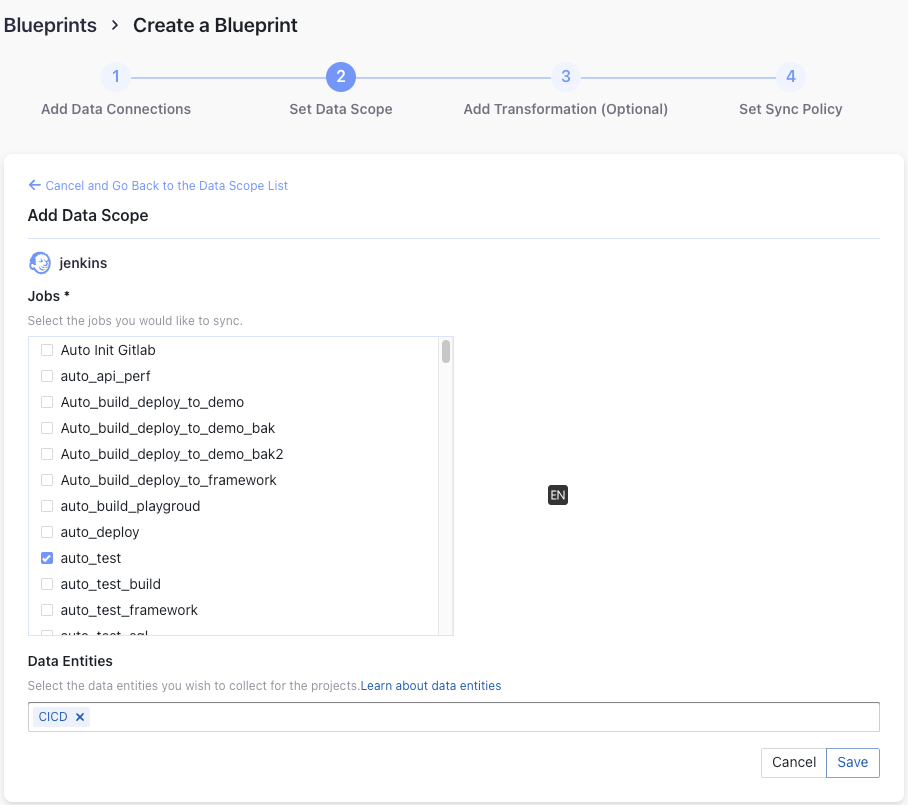Check the Auto Init Gitlab job
Image resolution: width=908 pixels, height=805 pixels.
coord(46,350)
